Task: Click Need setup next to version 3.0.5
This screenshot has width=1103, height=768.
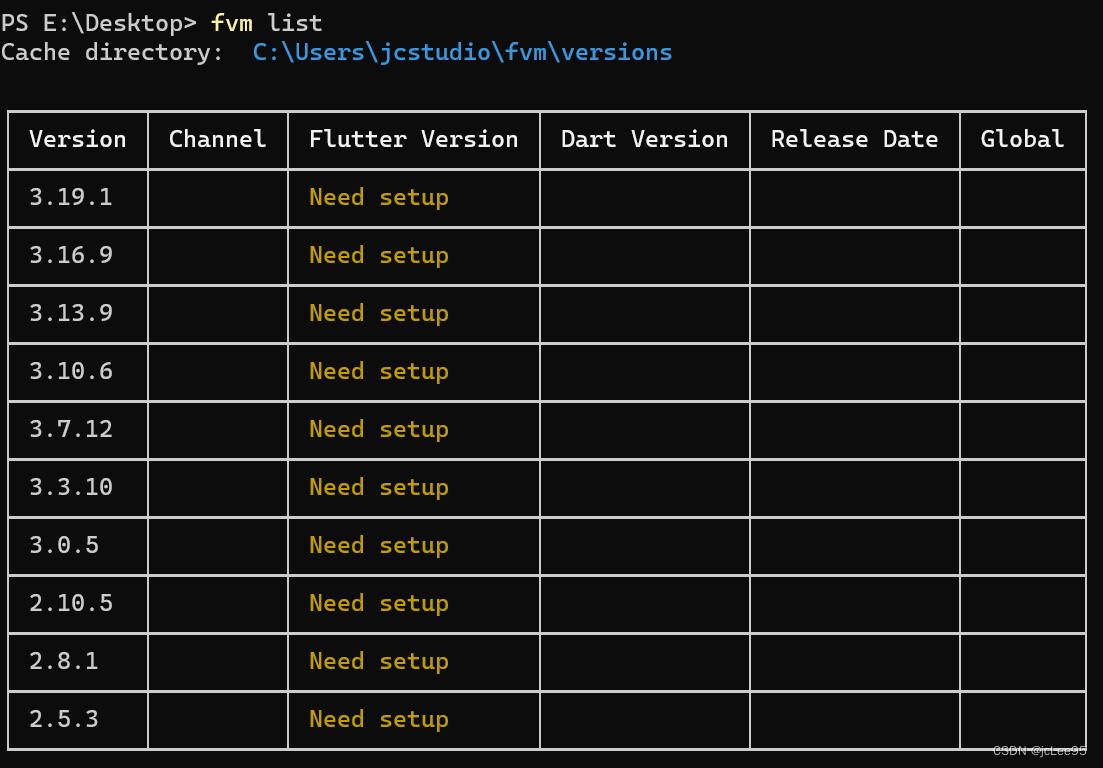Action: [x=378, y=545]
